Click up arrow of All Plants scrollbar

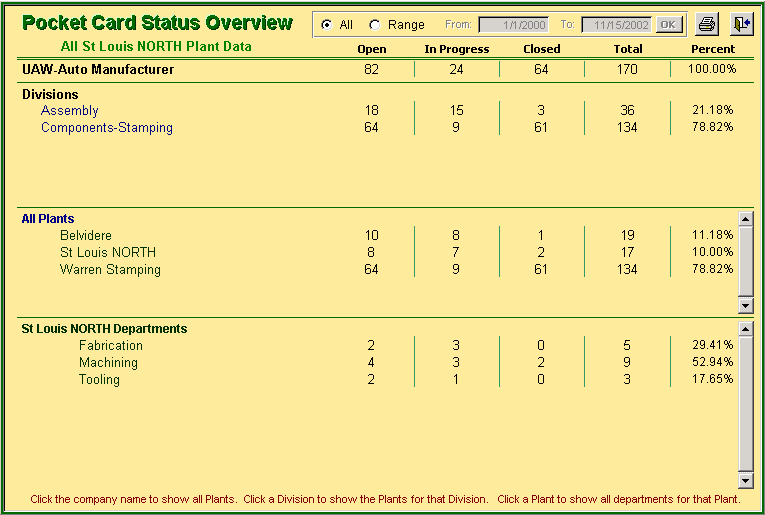(745, 218)
